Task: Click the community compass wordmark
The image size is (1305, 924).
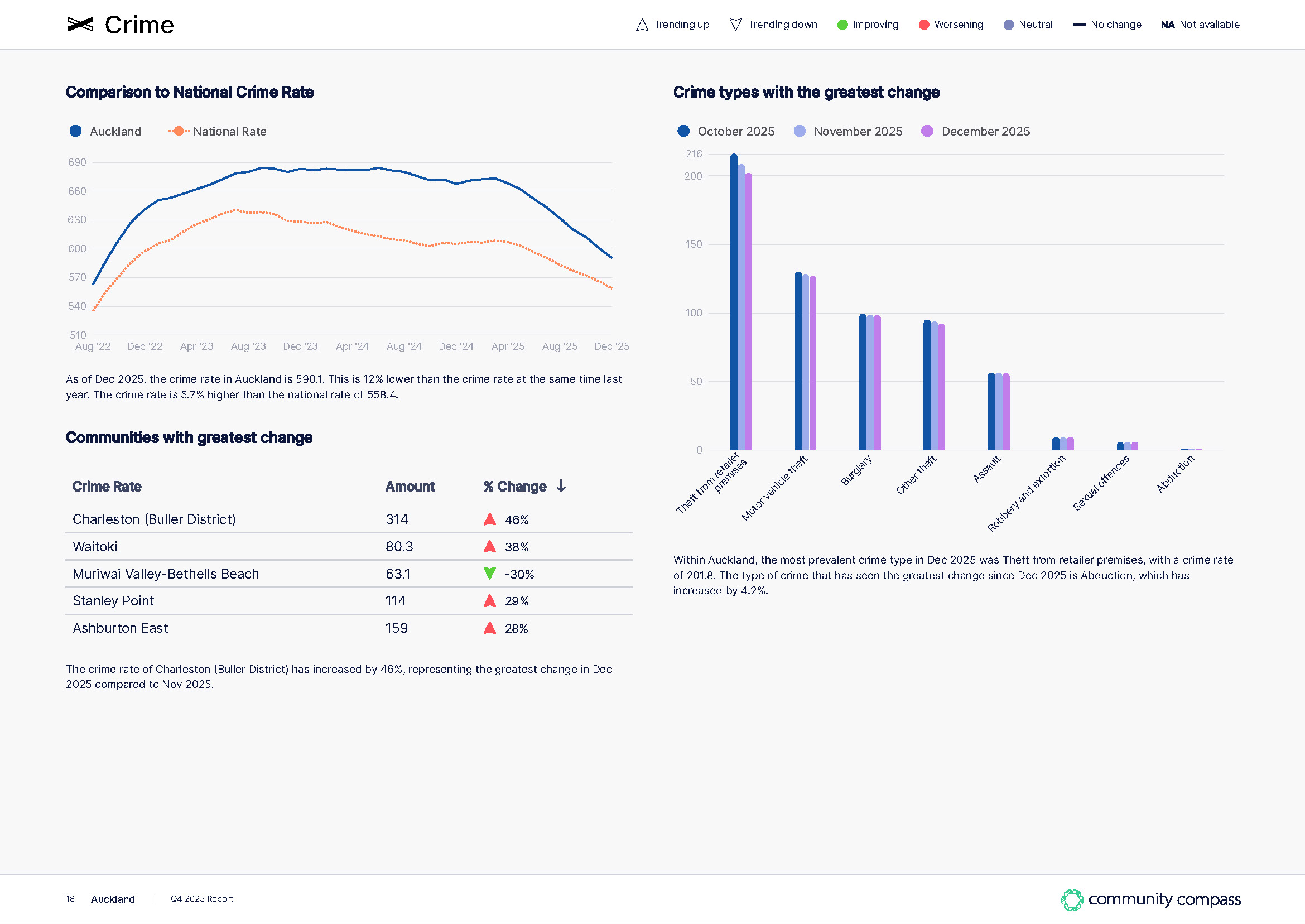Action: point(1164,899)
